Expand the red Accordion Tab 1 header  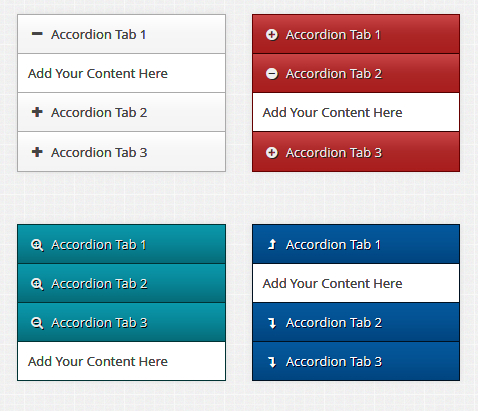point(356,34)
